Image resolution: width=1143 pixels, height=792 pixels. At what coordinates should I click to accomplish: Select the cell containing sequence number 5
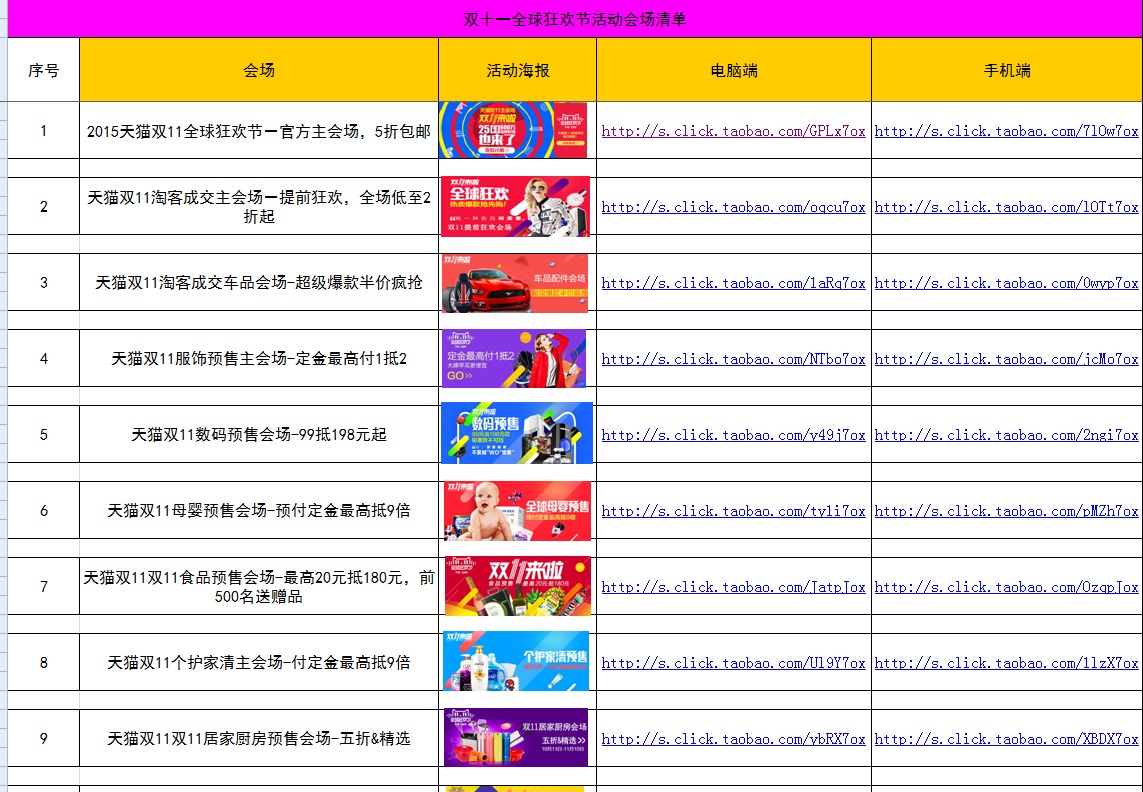[x=42, y=435]
